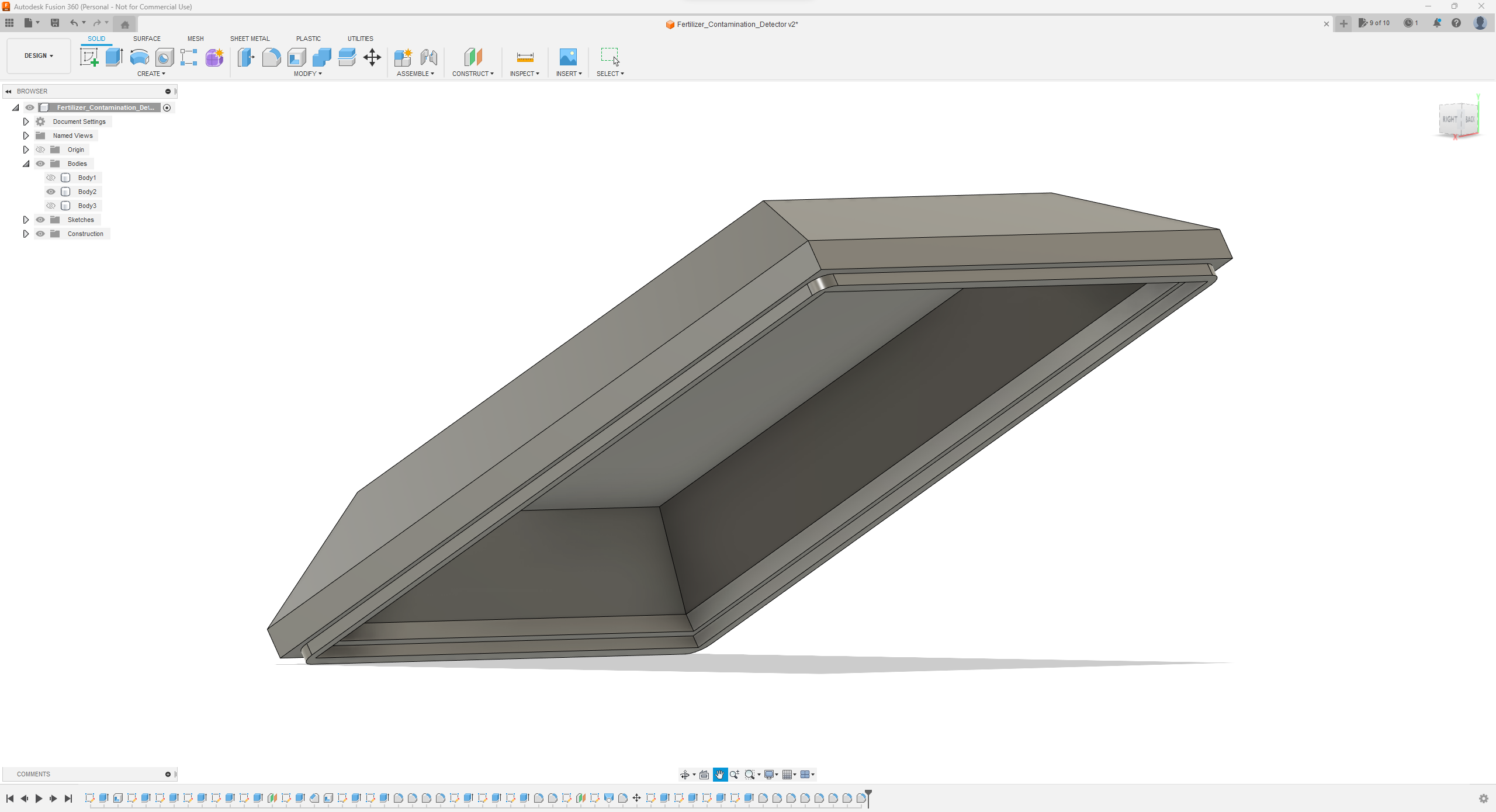Open the Create Form tool
Screen dimensions: 1496x812
pyautogui.click(x=214, y=57)
